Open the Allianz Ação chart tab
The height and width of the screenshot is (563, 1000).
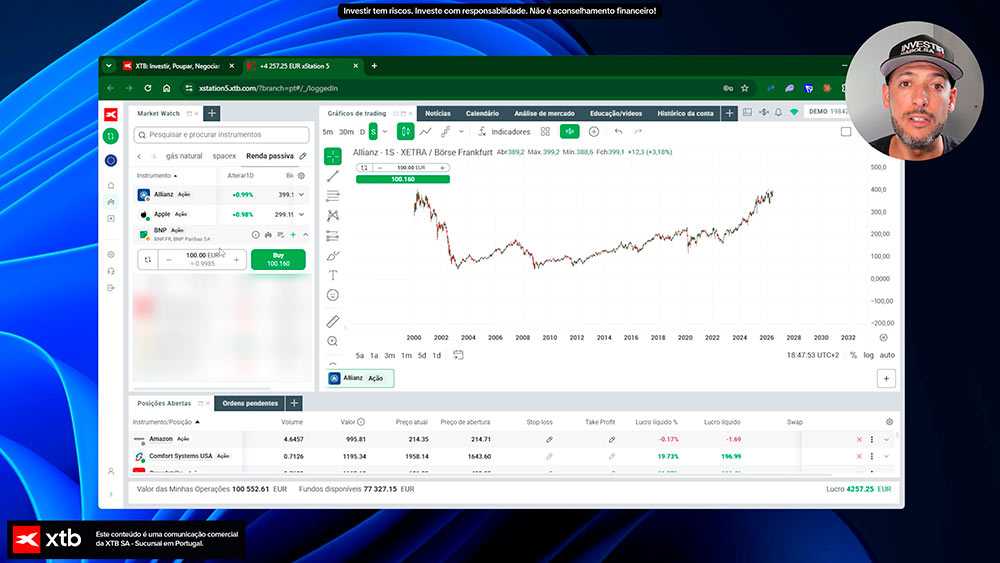click(x=360, y=379)
